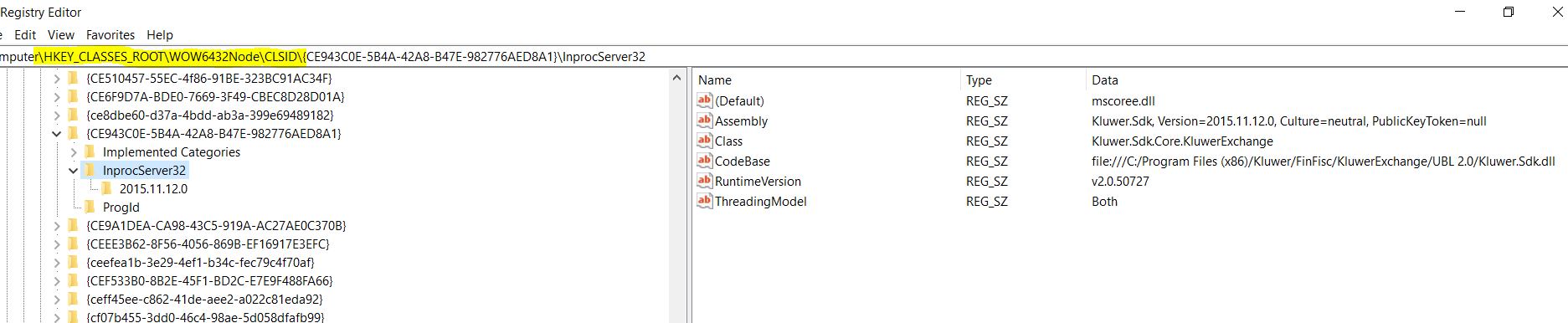1568x323 pixels.
Task: Click the string value icon for RuntimeVersion
Action: coord(705,181)
